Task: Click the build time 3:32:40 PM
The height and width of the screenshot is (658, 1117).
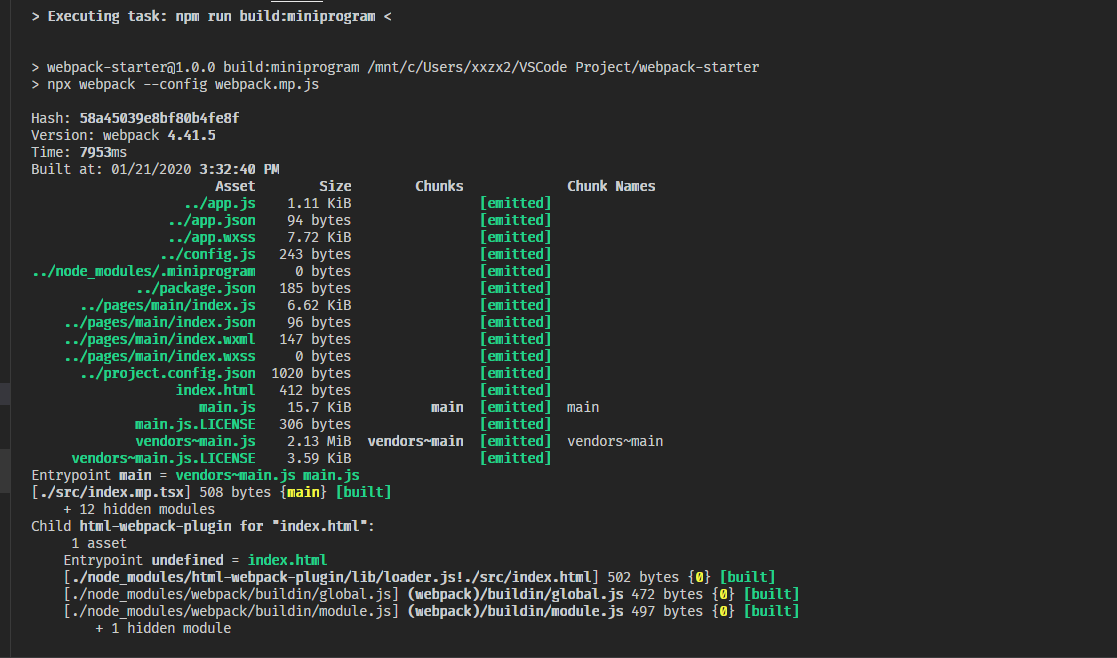Action: (x=239, y=169)
